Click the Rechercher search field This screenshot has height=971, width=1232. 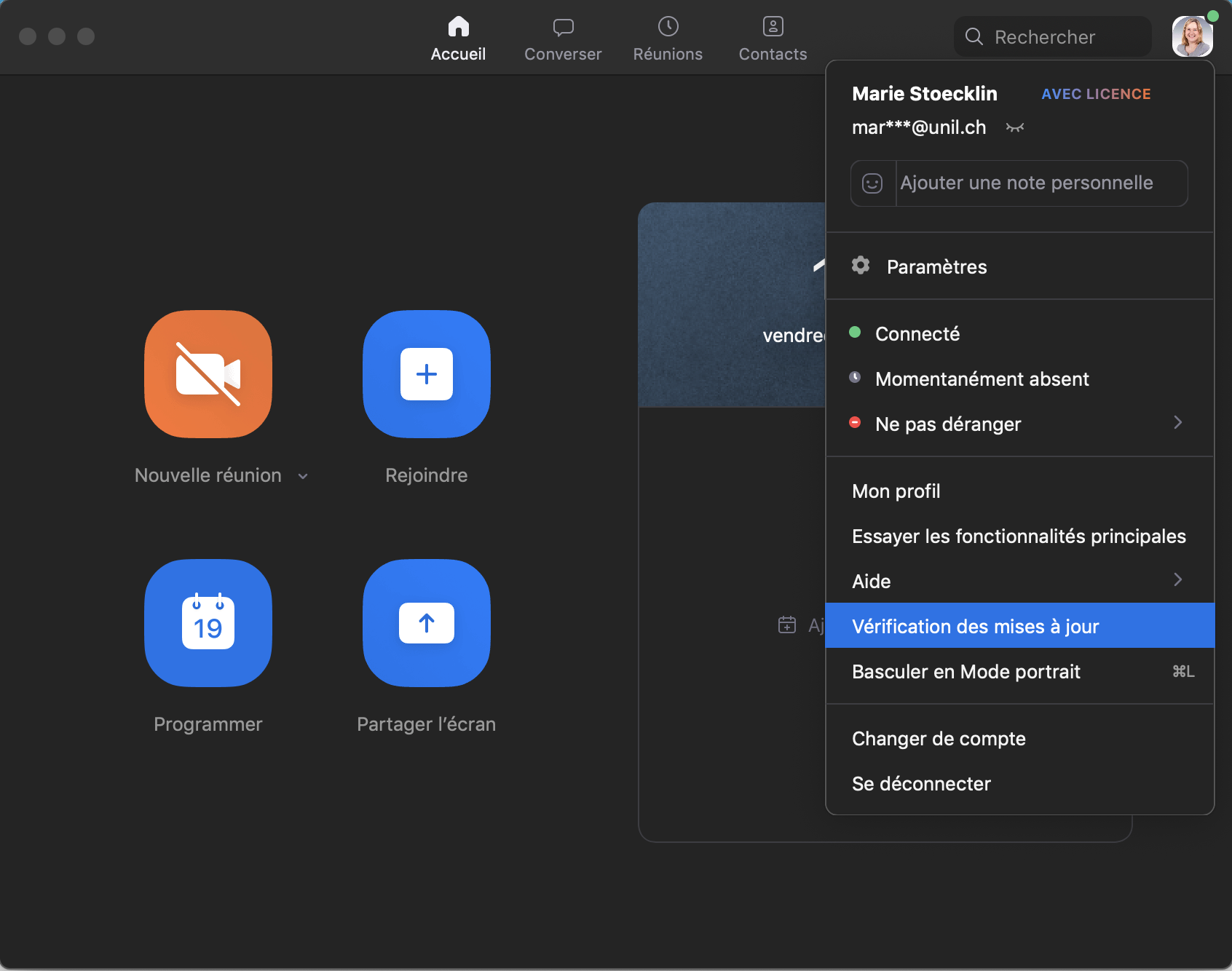click(x=1053, y=37)
